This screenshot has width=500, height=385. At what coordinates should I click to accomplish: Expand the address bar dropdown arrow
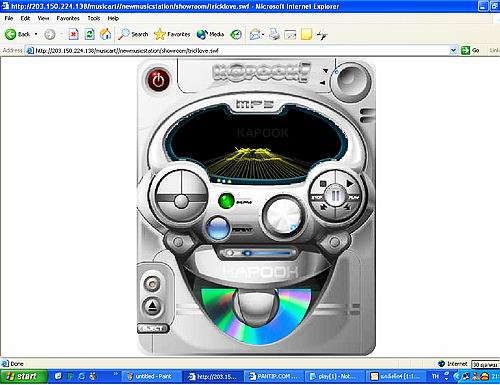(453, 50)
